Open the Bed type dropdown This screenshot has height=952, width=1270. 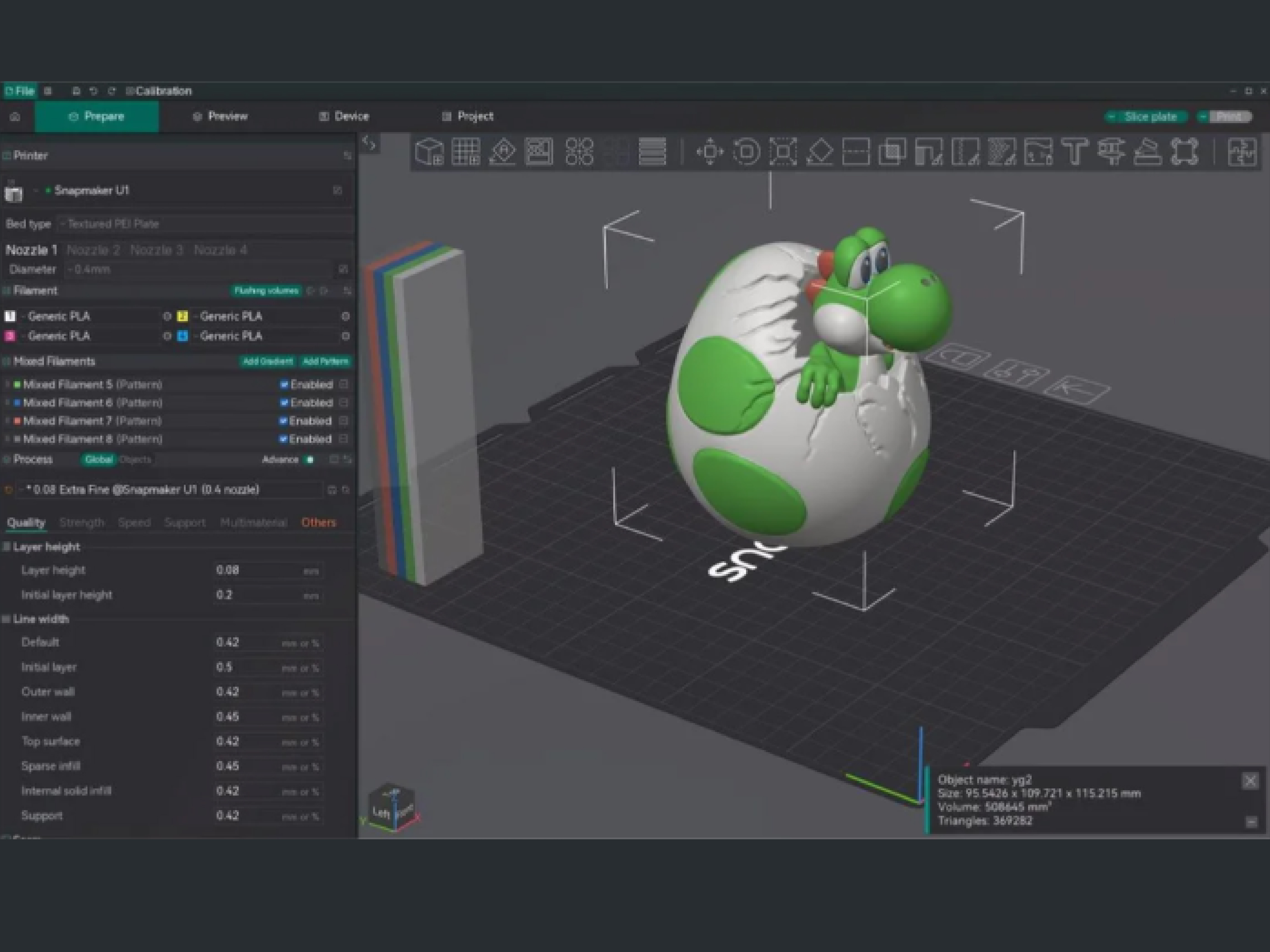(205, 224)
